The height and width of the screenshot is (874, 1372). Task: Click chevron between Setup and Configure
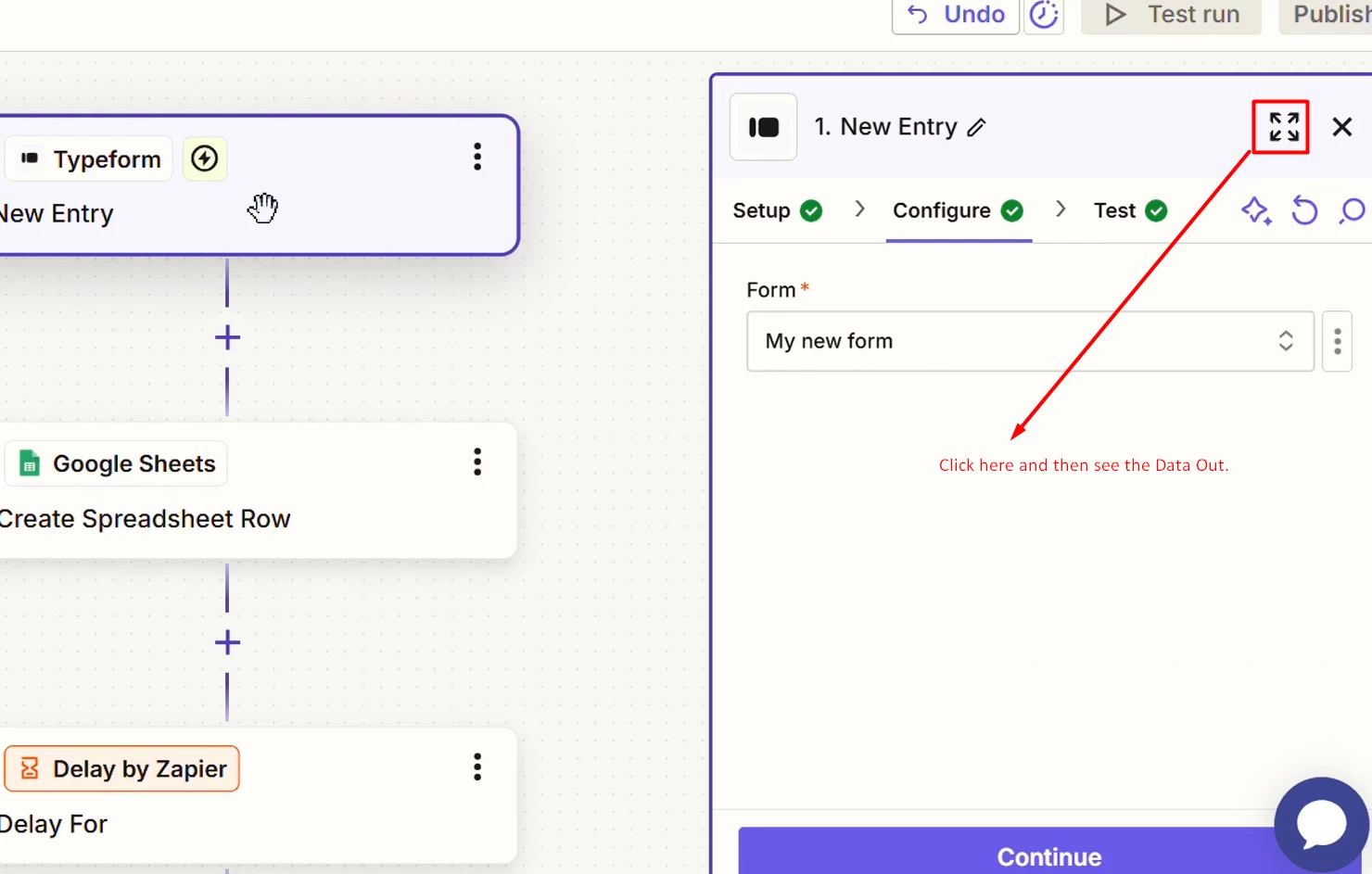point(859,209)
